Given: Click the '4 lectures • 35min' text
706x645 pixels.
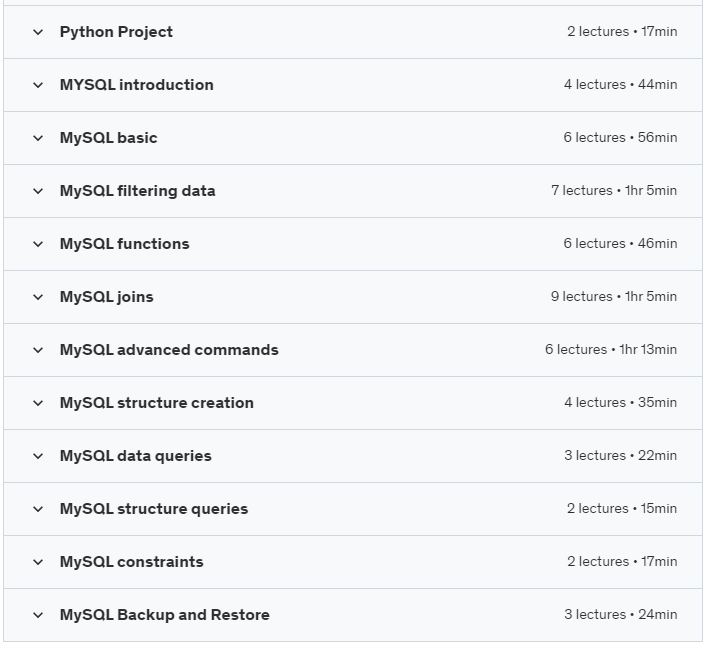Looking at the screenshot, I should click(x=620, y=403).
